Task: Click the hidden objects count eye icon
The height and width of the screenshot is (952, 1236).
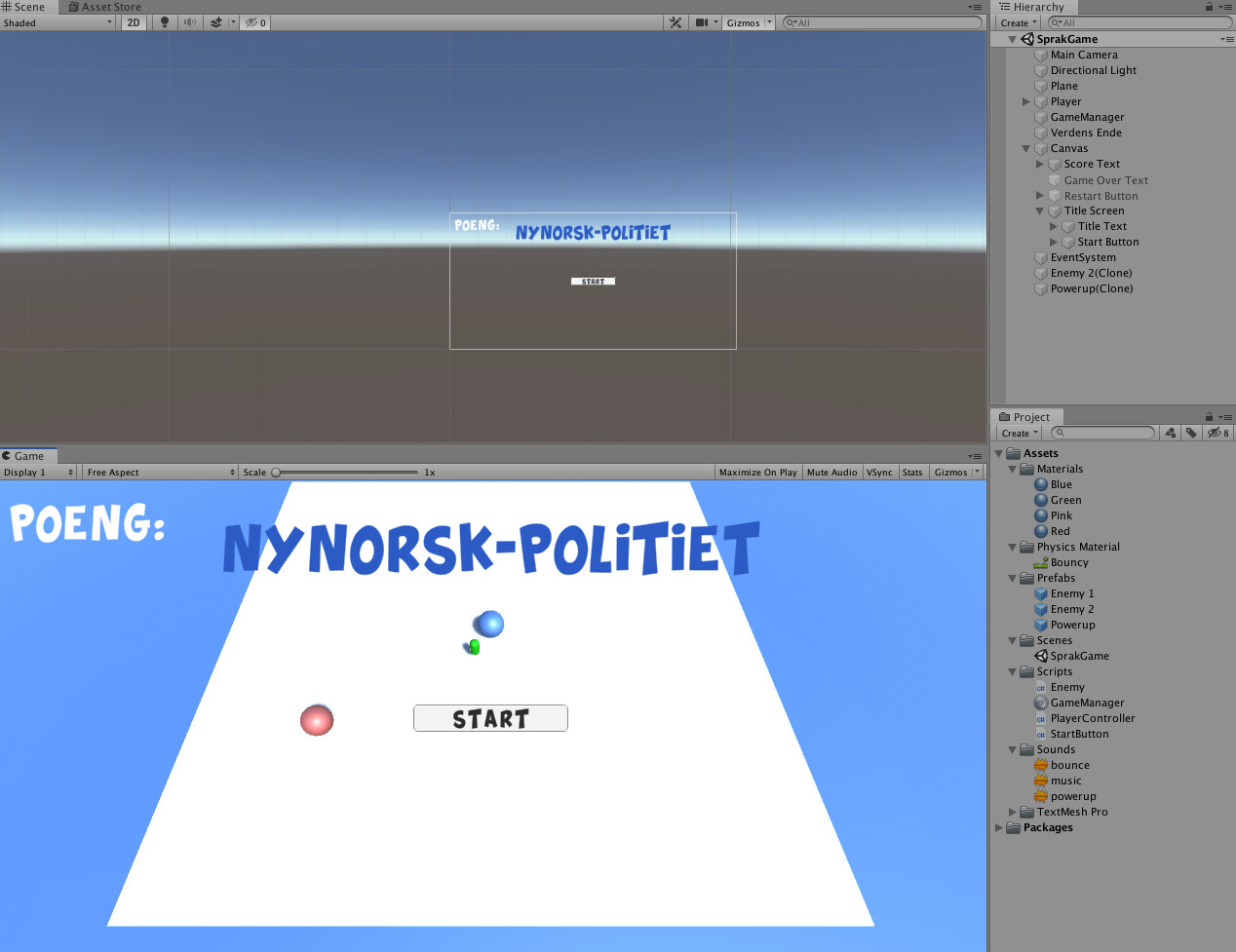Action: click(x=250, y=22)
